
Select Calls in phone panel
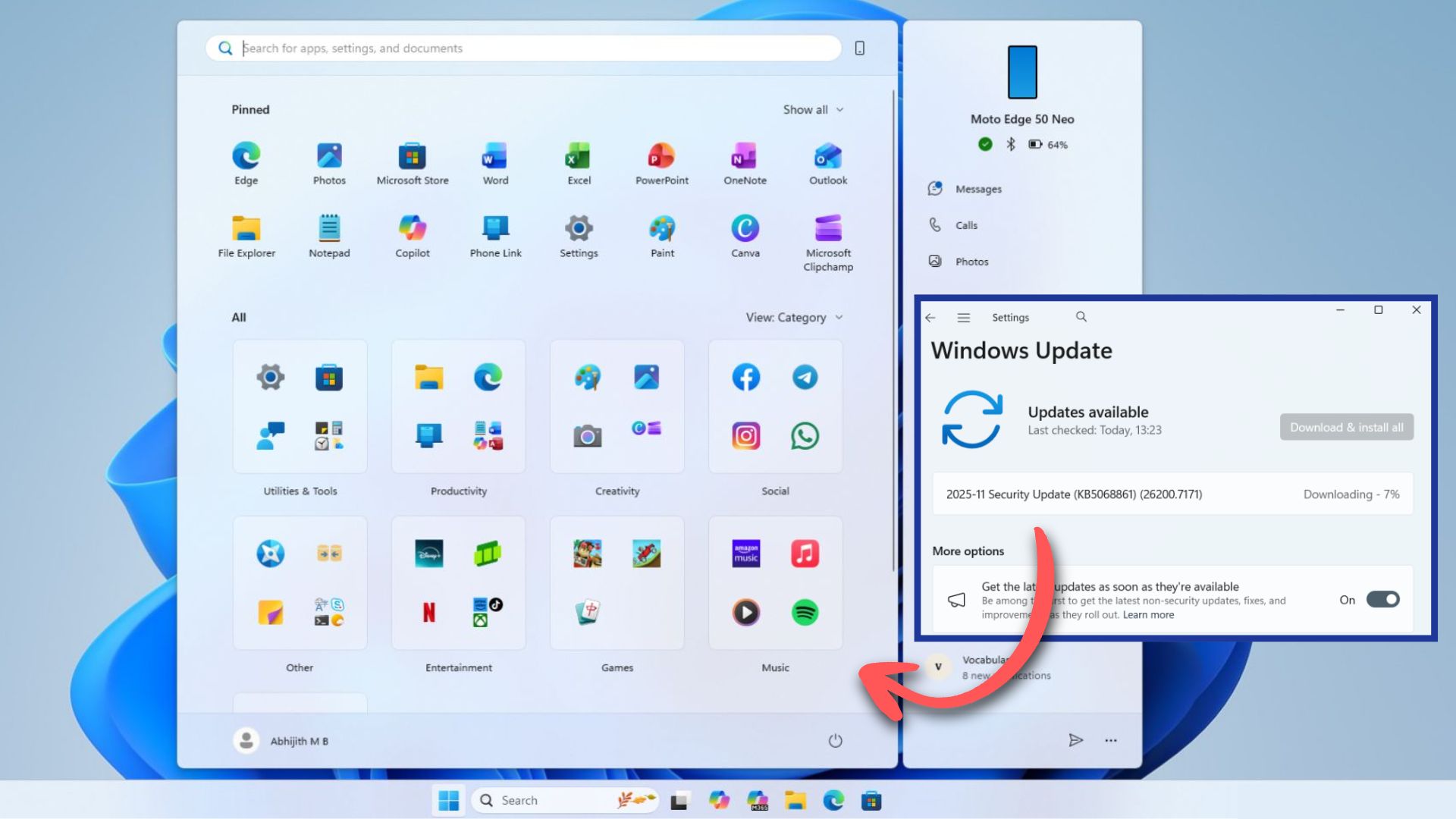965,225
